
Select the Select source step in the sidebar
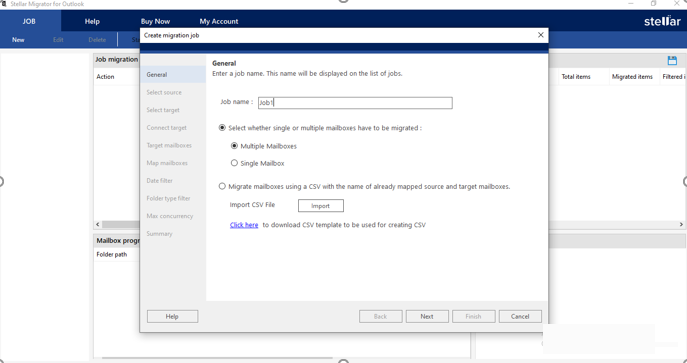164,92
